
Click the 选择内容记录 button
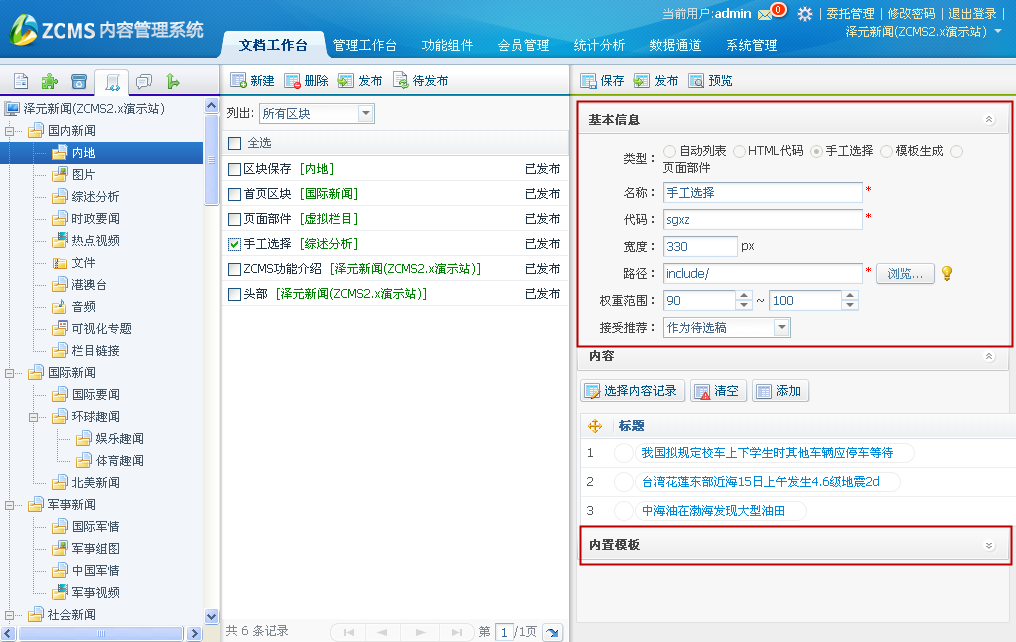coord(632,391)
